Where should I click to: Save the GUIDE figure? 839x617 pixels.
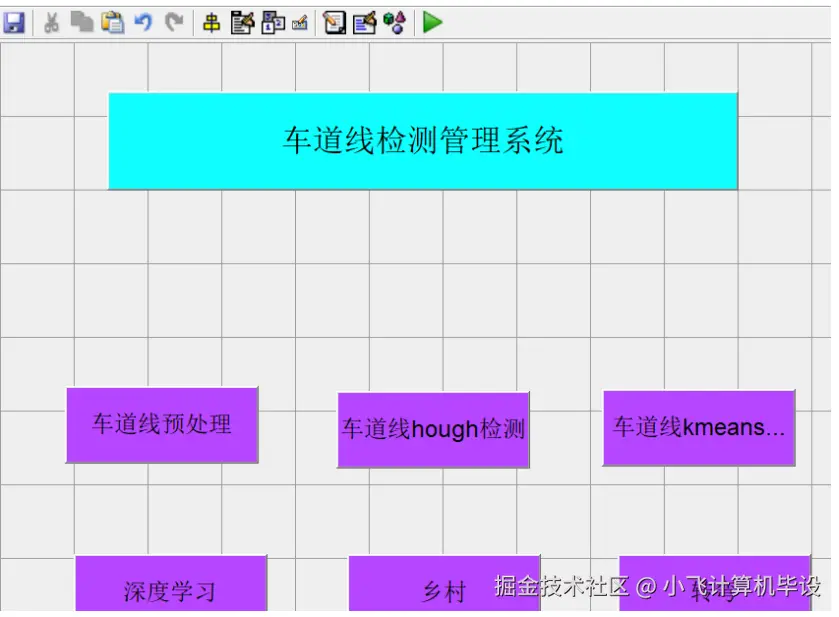[x=14, y=23]
